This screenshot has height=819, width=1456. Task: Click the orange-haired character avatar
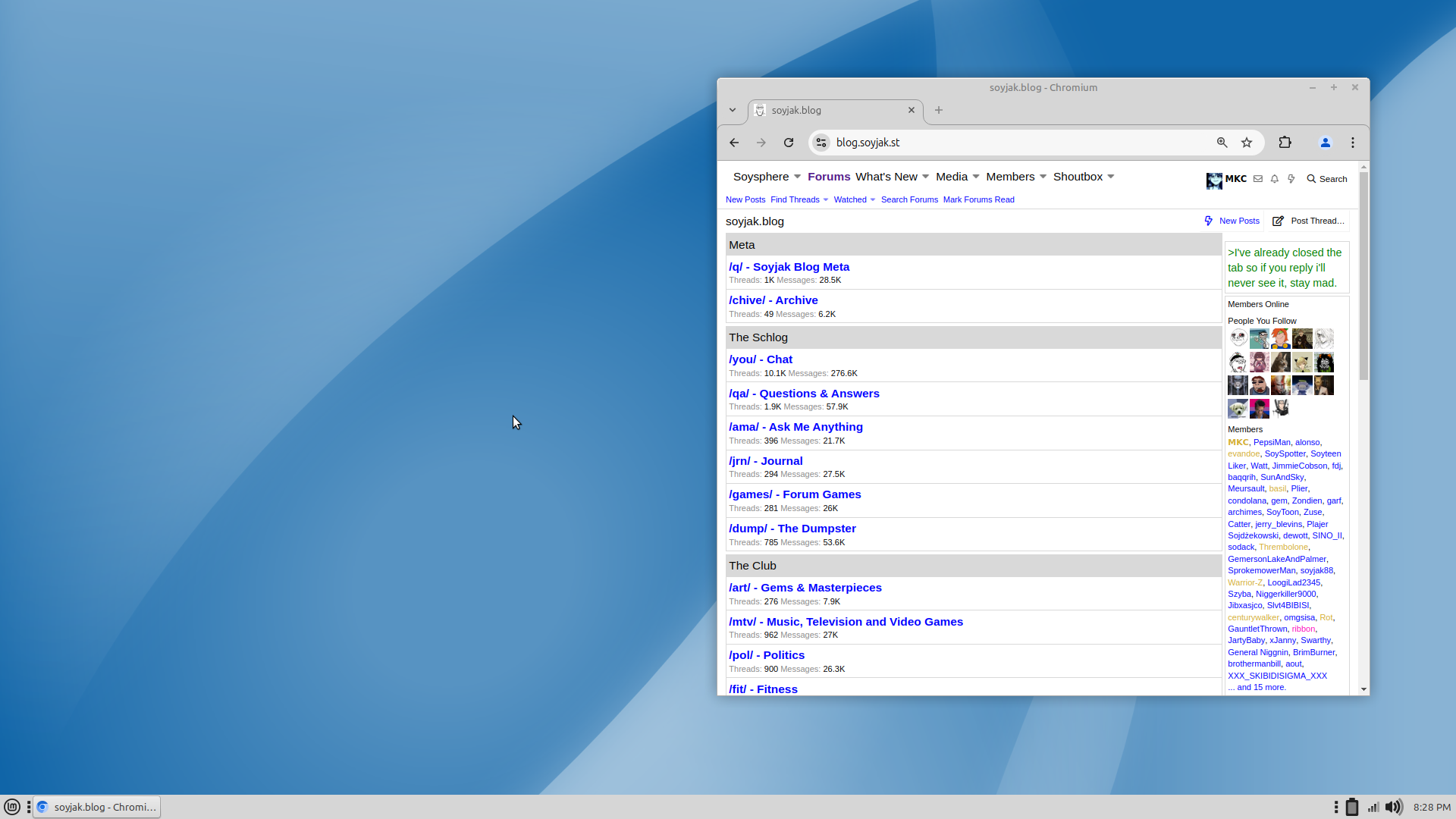(1281, 338)
